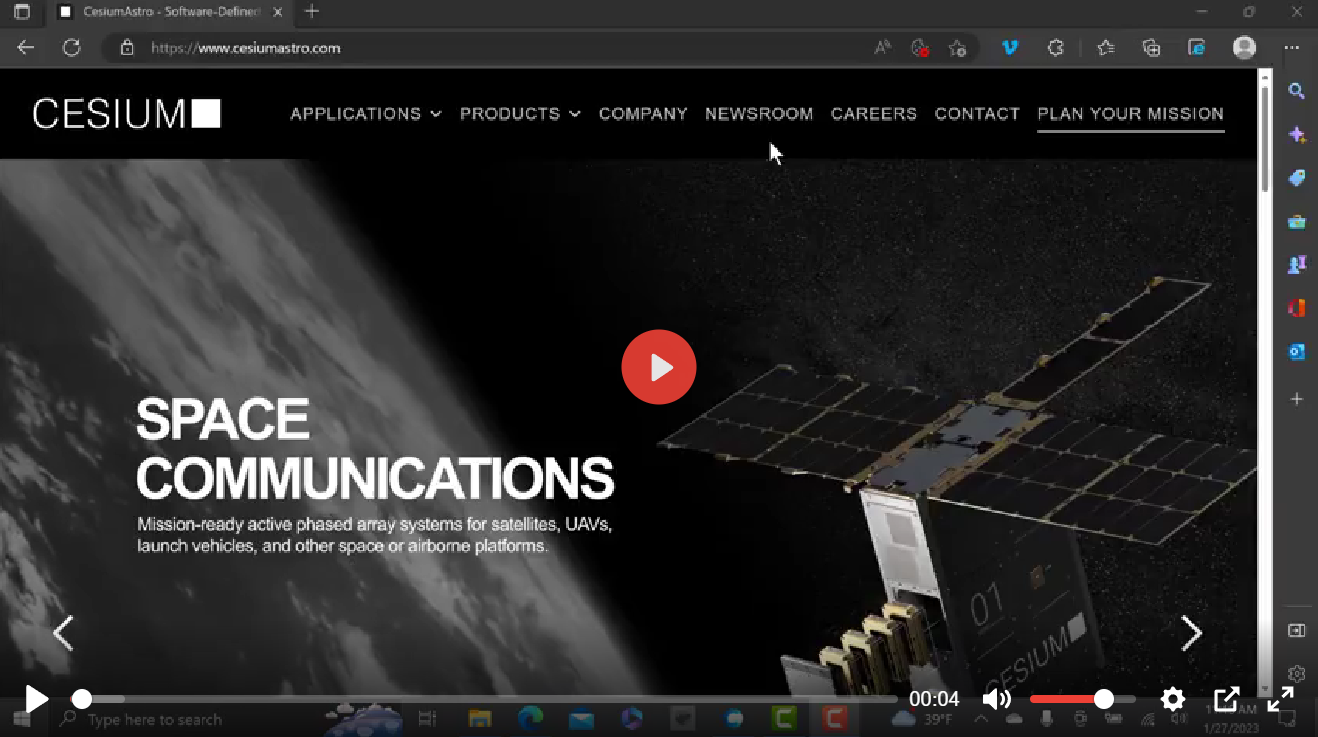Add page to favorites star icon
Image resolution: width=1318 pixels, height=737 pixels.
[x=957, y=47]
